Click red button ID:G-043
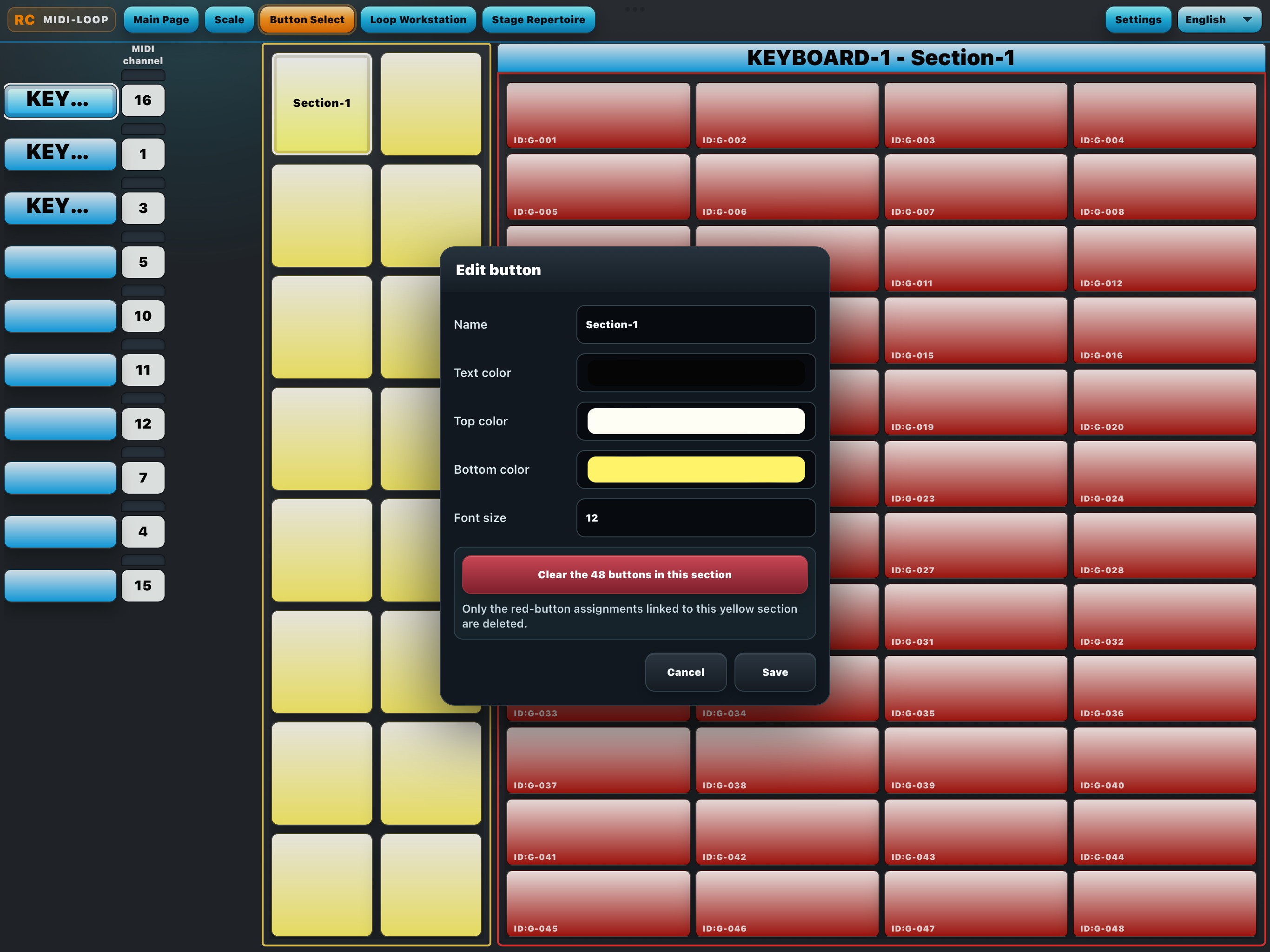 point(976,832)
